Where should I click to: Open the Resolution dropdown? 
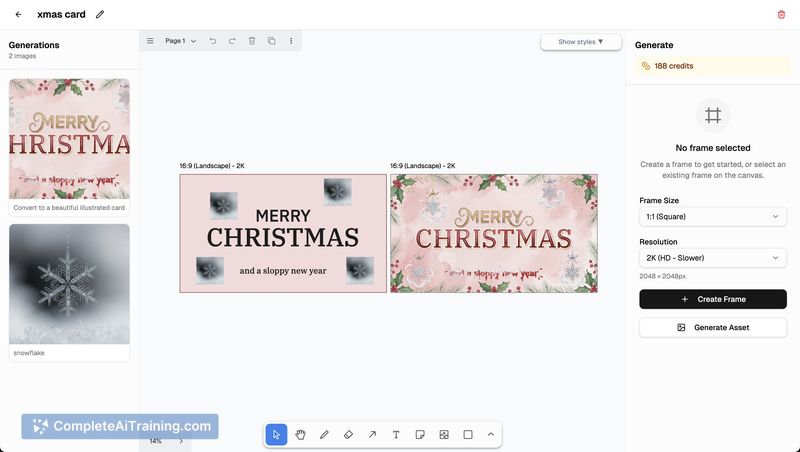click(x=712, y=258)
